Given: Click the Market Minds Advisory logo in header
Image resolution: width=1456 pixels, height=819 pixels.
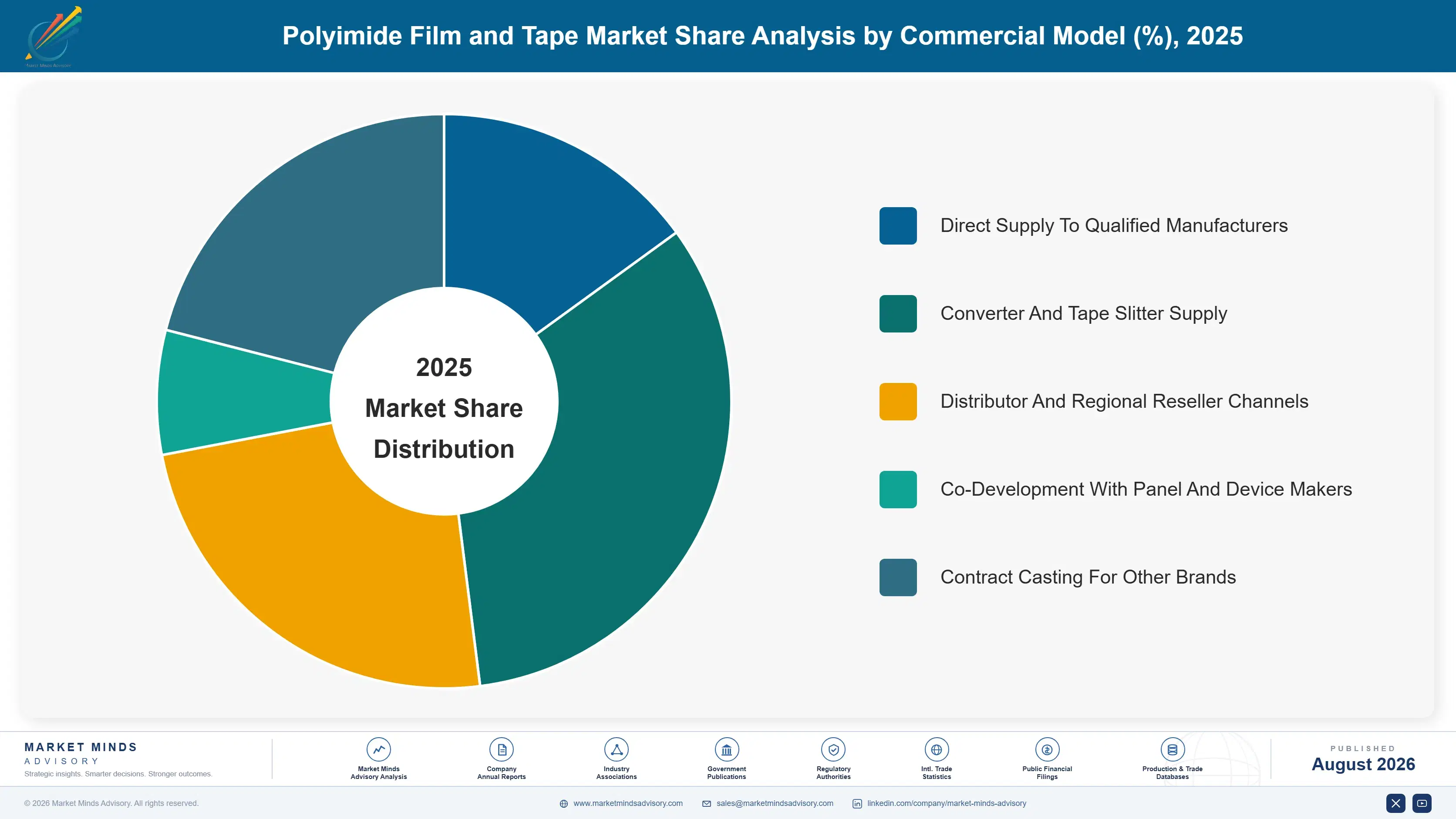Looking at the screenshot, I should tap(54, 37).
